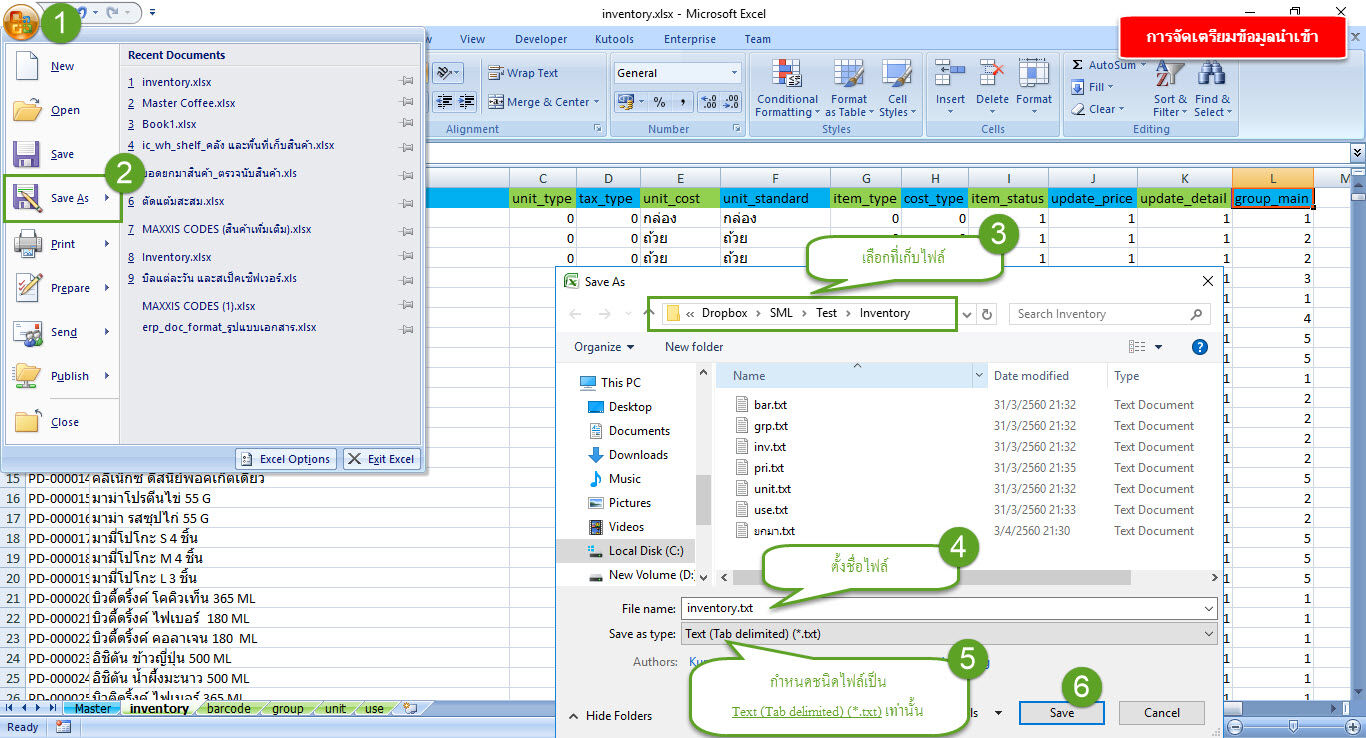Choose Save in the Office menu
Screen dimensions: 1366x738
pyautogui.click(x=62, y=154)
